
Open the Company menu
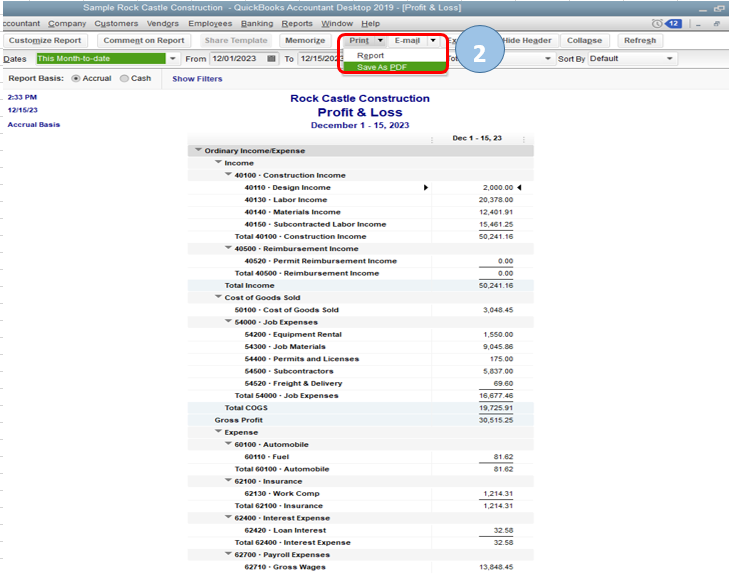click(x=67, y=23)
